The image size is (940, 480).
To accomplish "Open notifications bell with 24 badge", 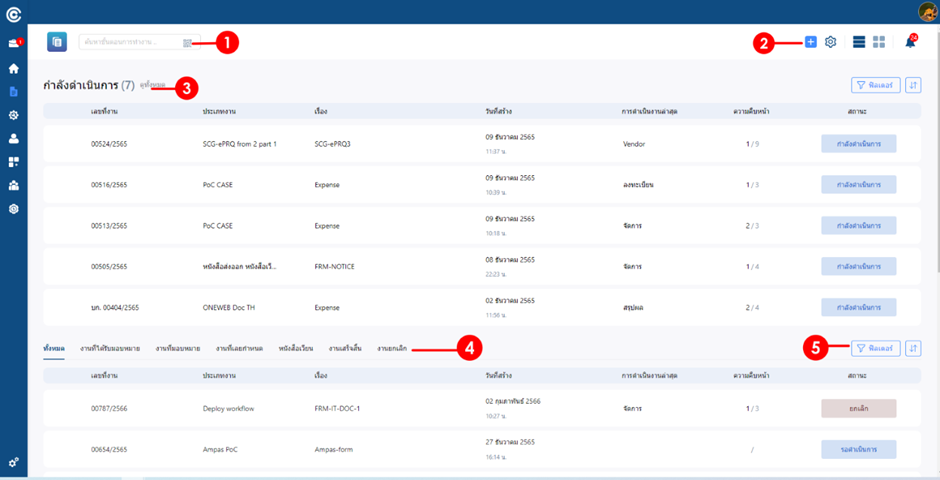I will 910,42.
